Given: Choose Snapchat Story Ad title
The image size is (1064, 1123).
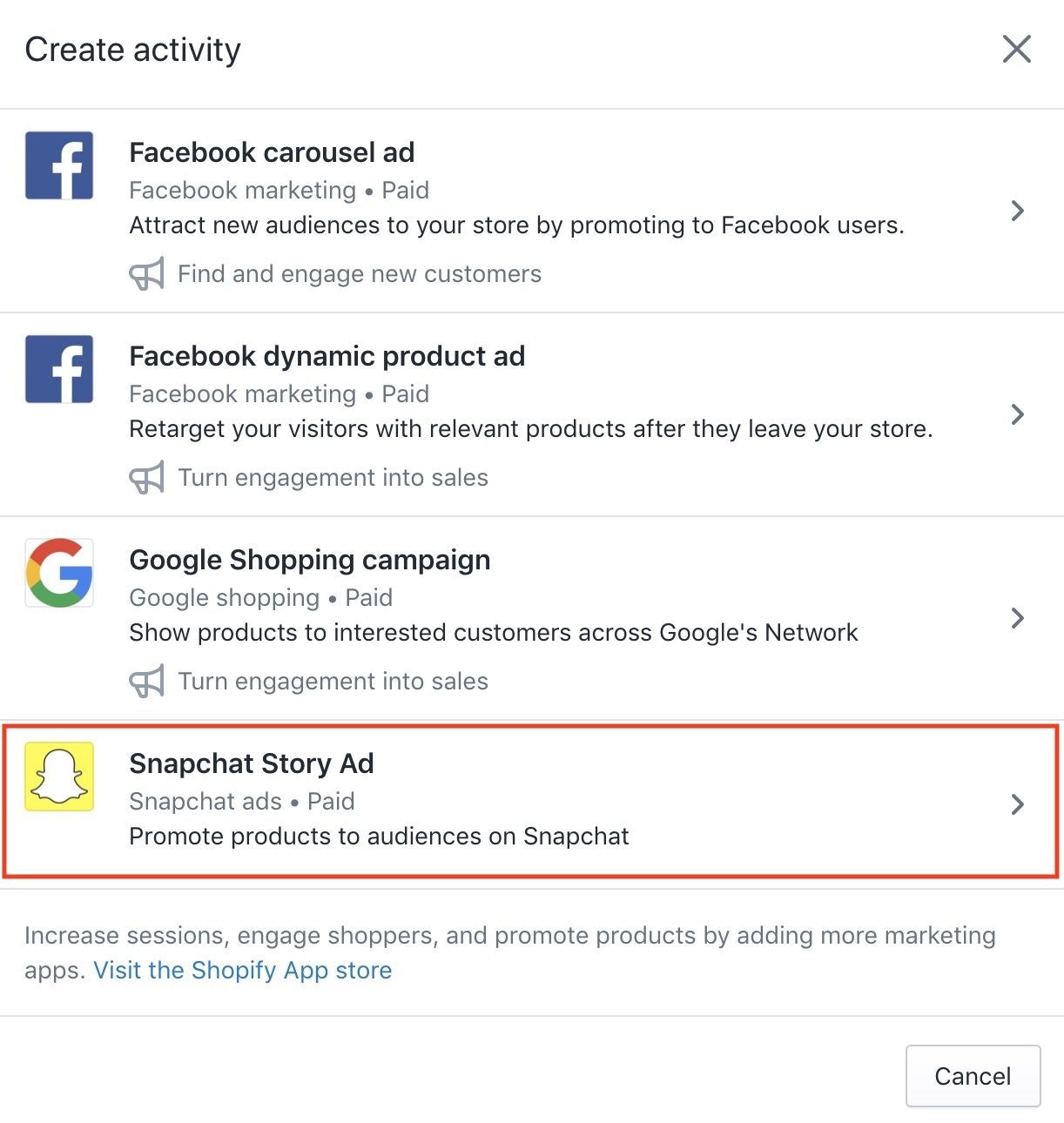Looking at the screenshot, I should click(251, 763).
